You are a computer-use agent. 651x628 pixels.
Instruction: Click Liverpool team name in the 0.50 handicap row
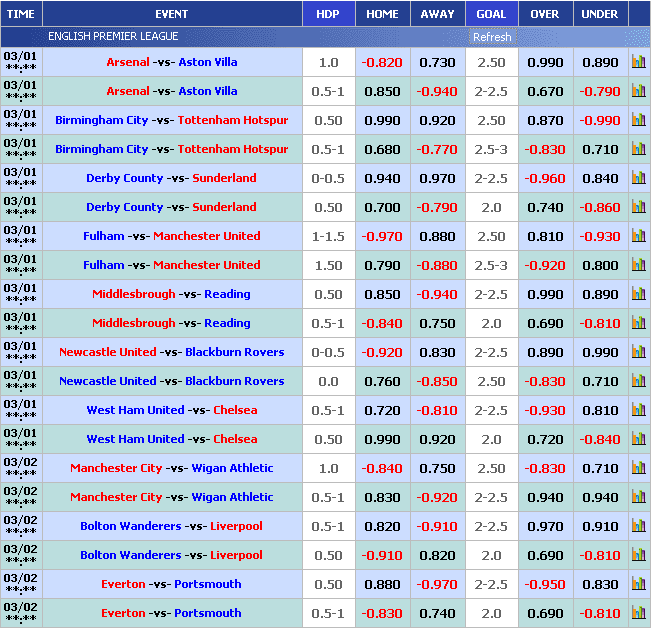point(236,555)
